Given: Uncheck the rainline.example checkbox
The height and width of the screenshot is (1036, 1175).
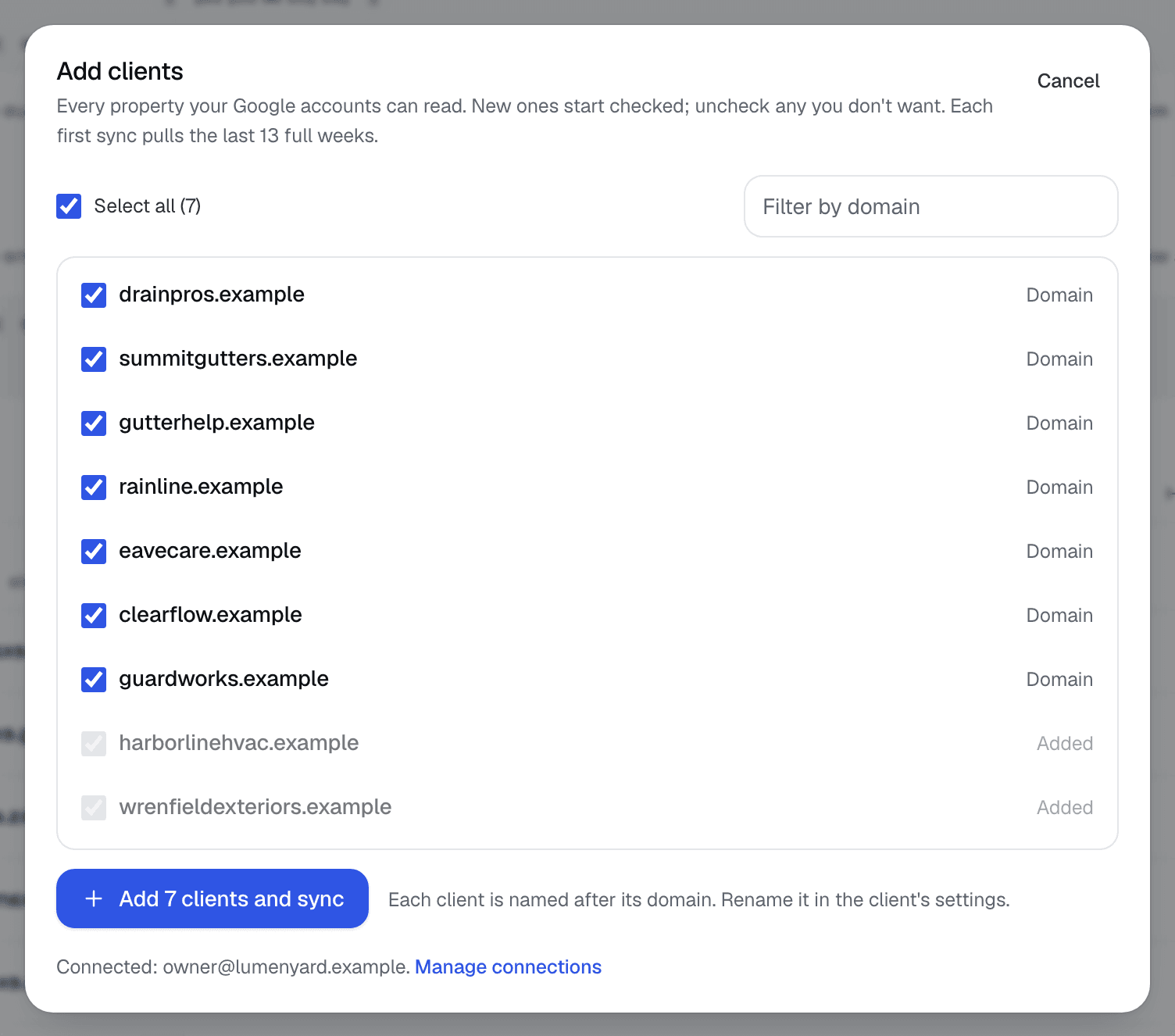Looking at the screenshot, I should (94, 488).
